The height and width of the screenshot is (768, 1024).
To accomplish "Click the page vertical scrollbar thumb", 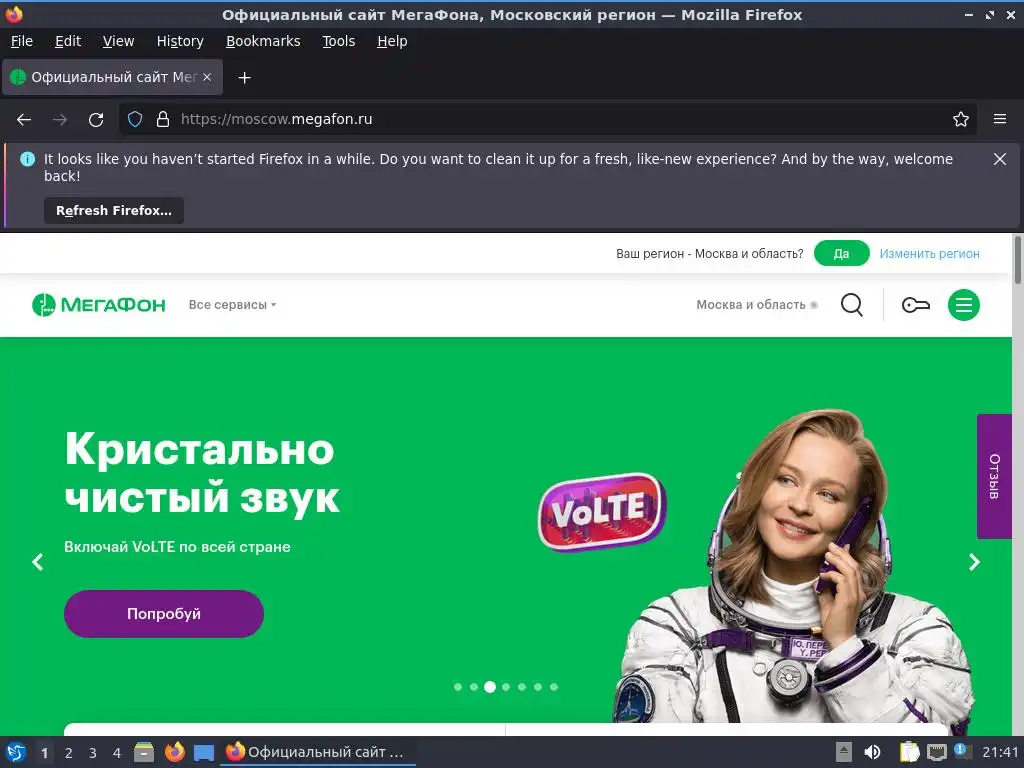I will 1017,260.
